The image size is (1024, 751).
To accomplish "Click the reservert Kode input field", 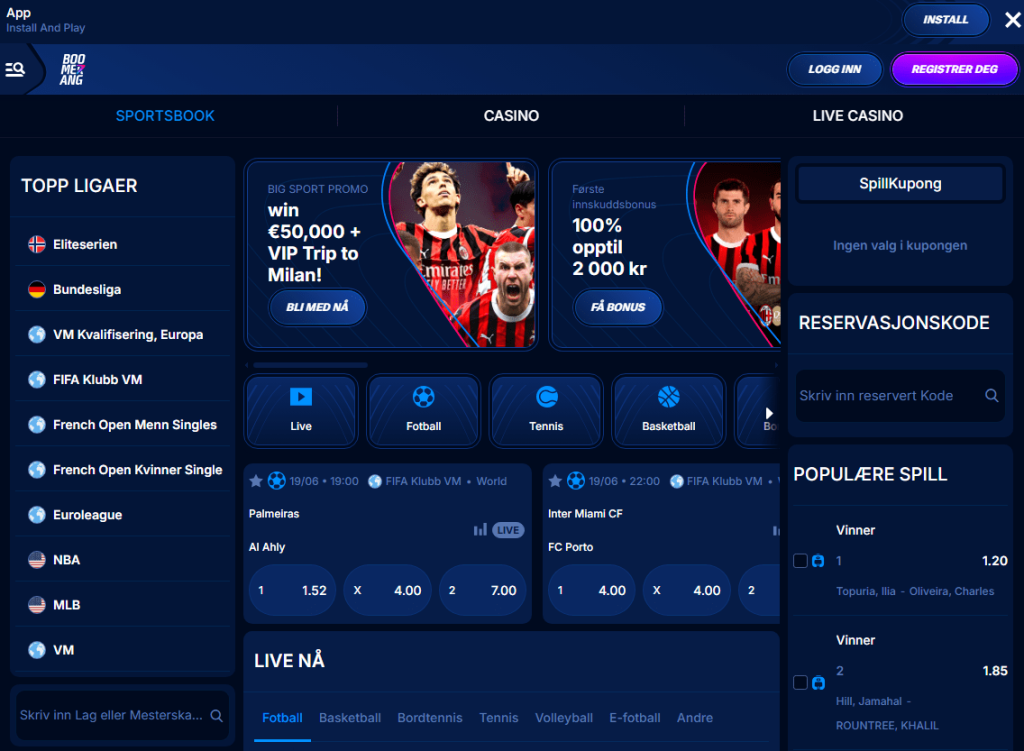I will click(900, 396).
